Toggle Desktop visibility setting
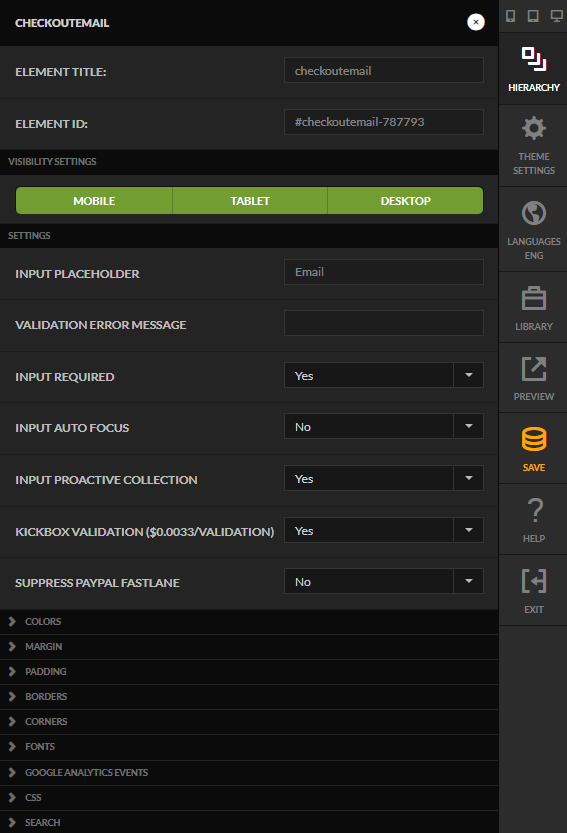 tap(405, 201)
